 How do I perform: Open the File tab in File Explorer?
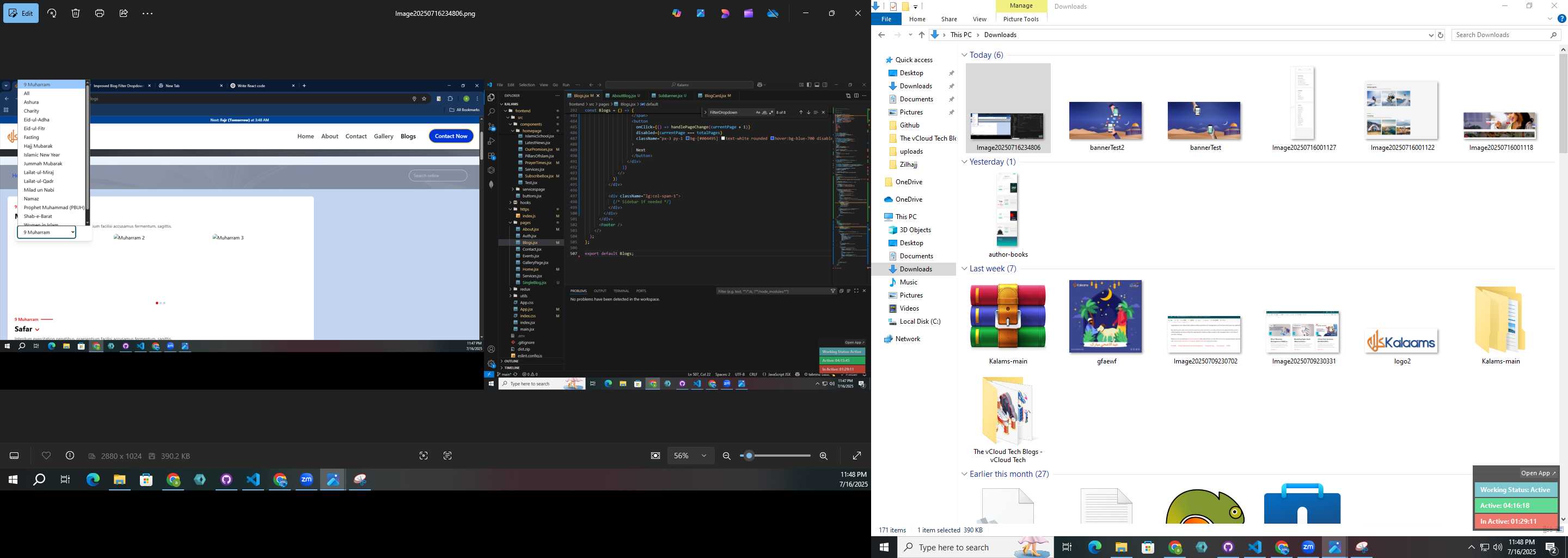886,19
